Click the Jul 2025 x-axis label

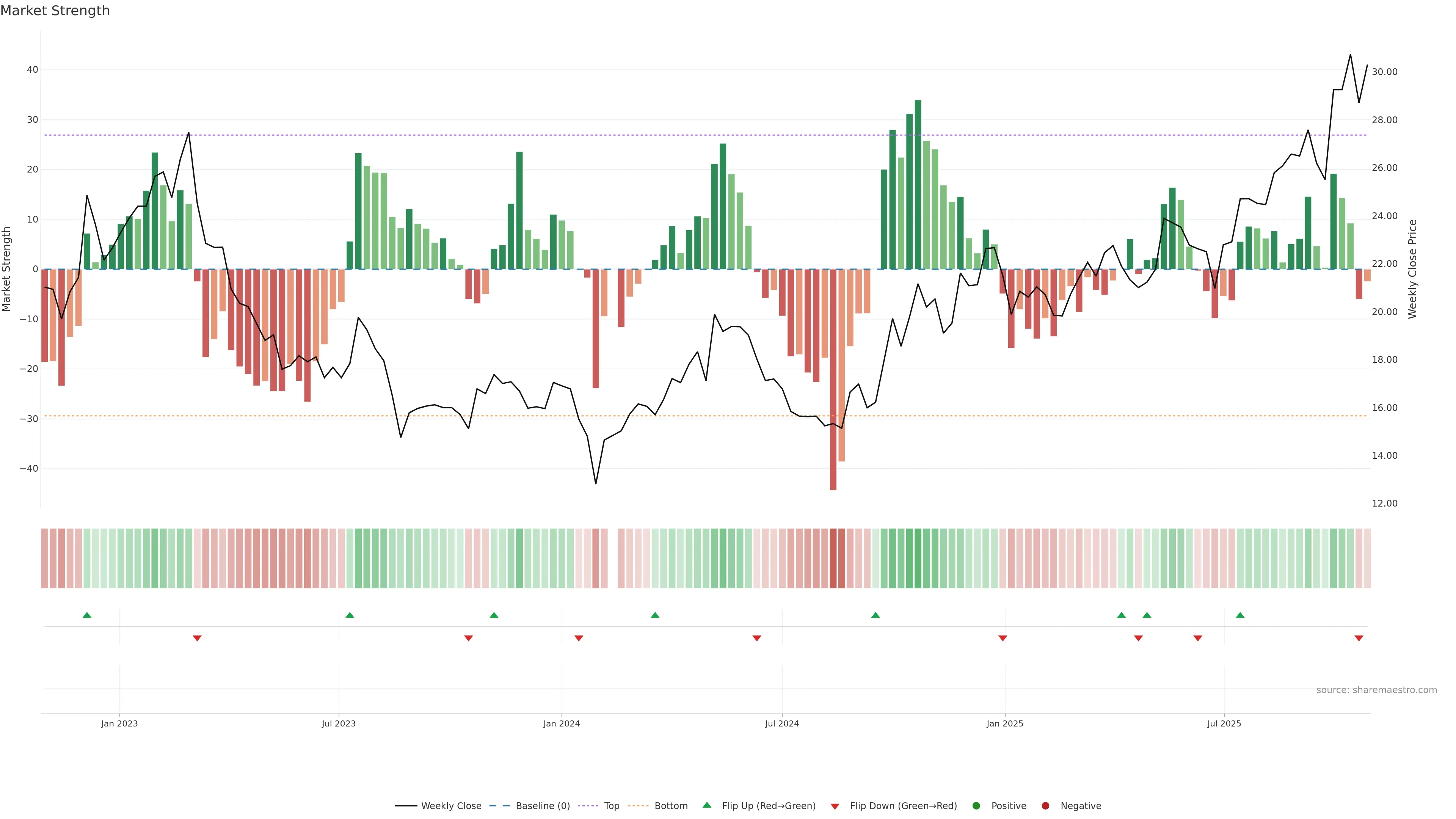coord(1224,723)
